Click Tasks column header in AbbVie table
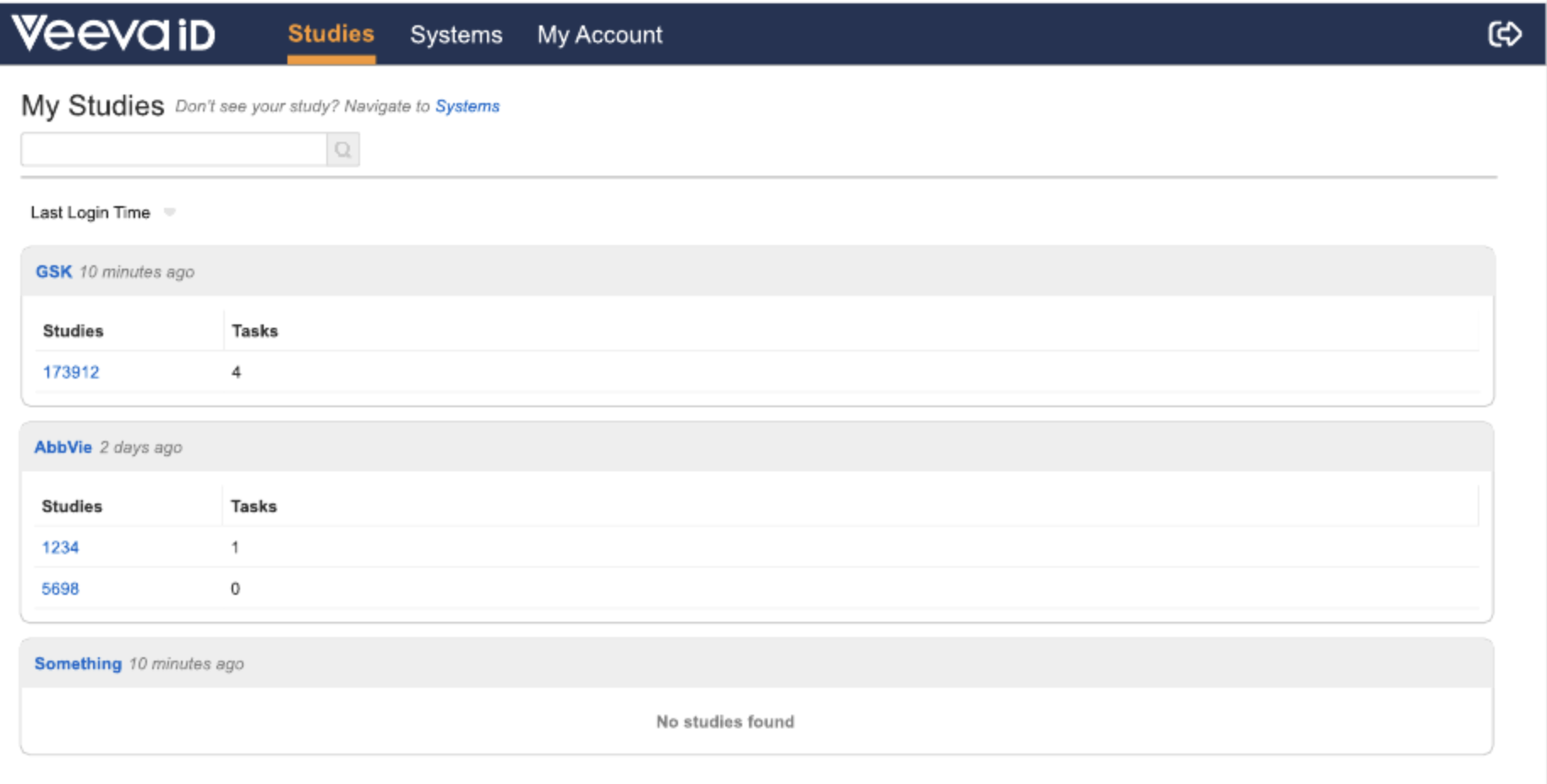The width and height of the screenshot is (1547, 784). point(254,506)
